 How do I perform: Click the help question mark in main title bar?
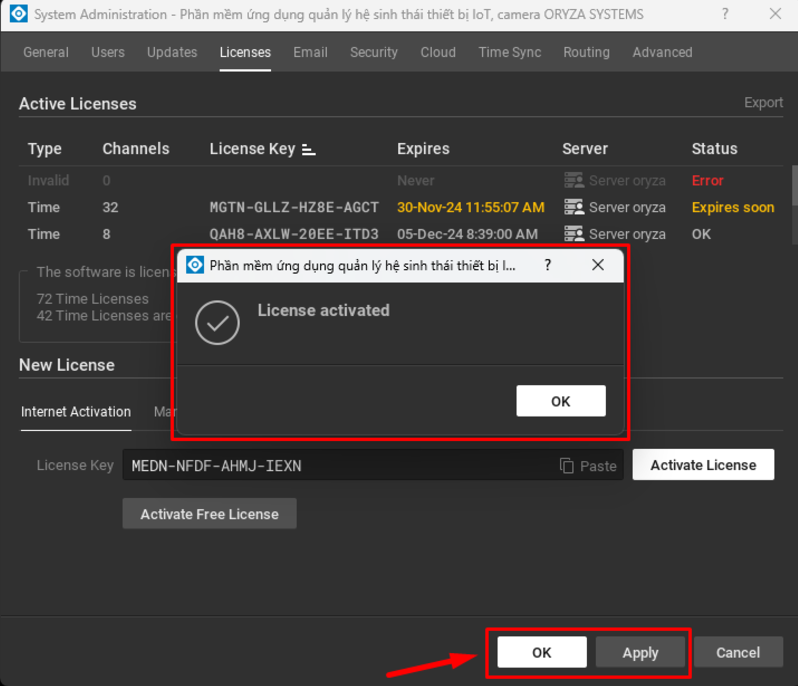(725, 14)
